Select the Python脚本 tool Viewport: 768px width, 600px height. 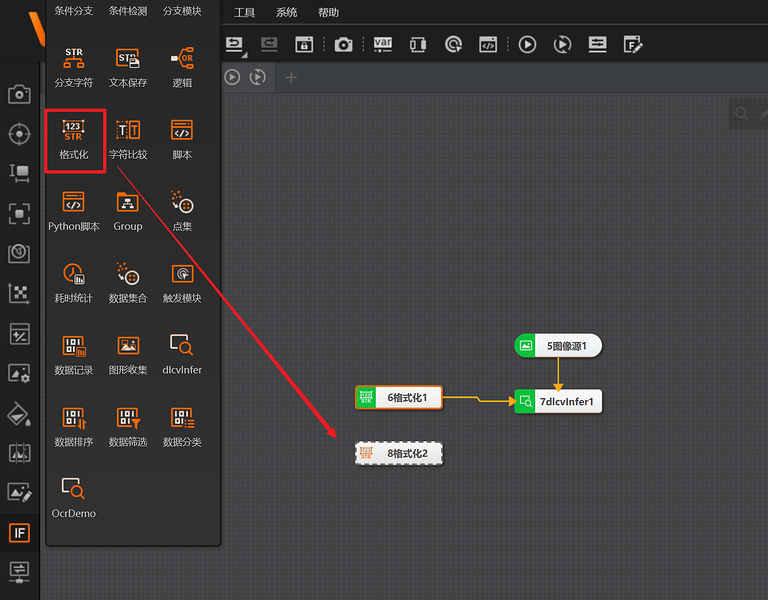[x=73, y=212]
